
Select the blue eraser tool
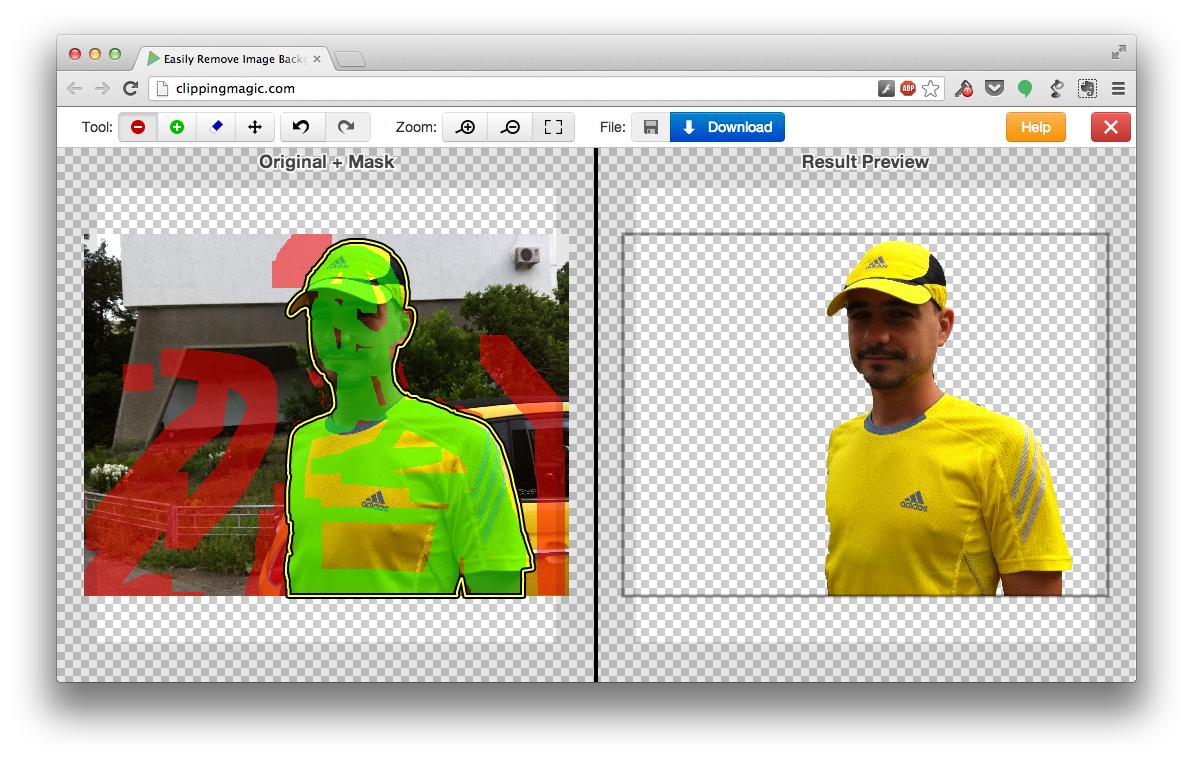pyautogui.click(x=216, y=127)
